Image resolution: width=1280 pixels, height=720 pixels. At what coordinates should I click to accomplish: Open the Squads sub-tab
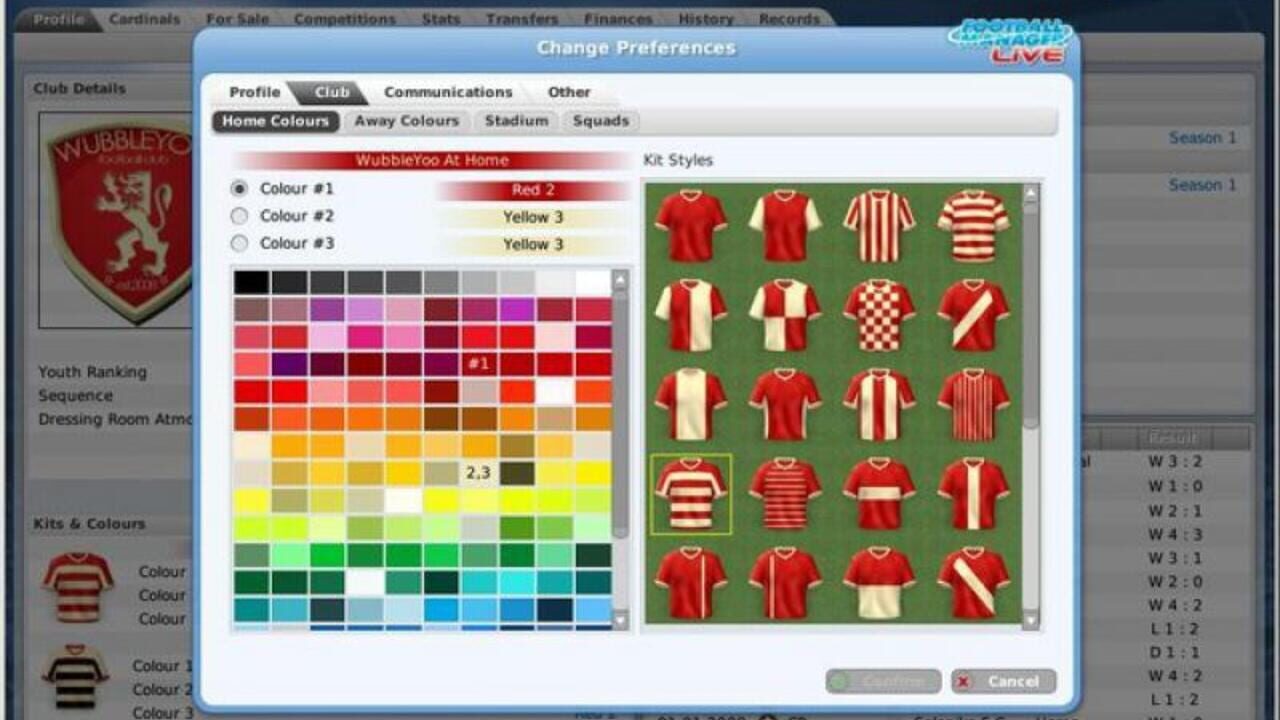coord(601,121)
